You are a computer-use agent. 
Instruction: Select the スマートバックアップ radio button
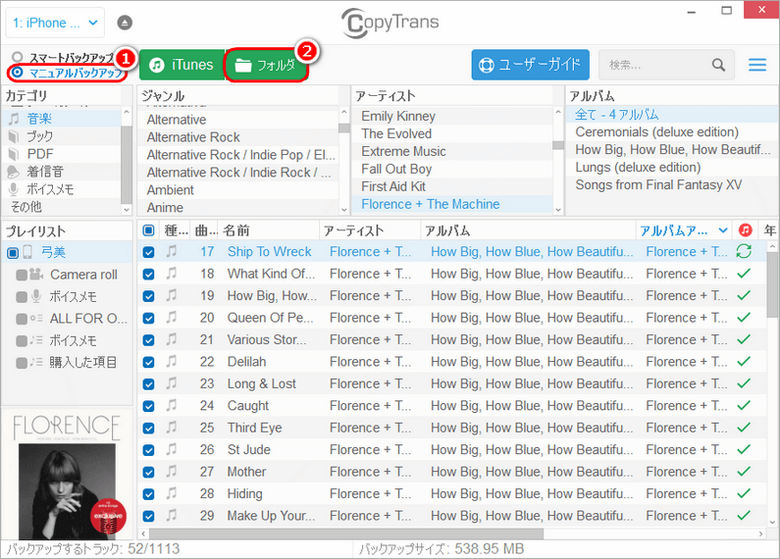pyautogui.click(x=17, y=57)
